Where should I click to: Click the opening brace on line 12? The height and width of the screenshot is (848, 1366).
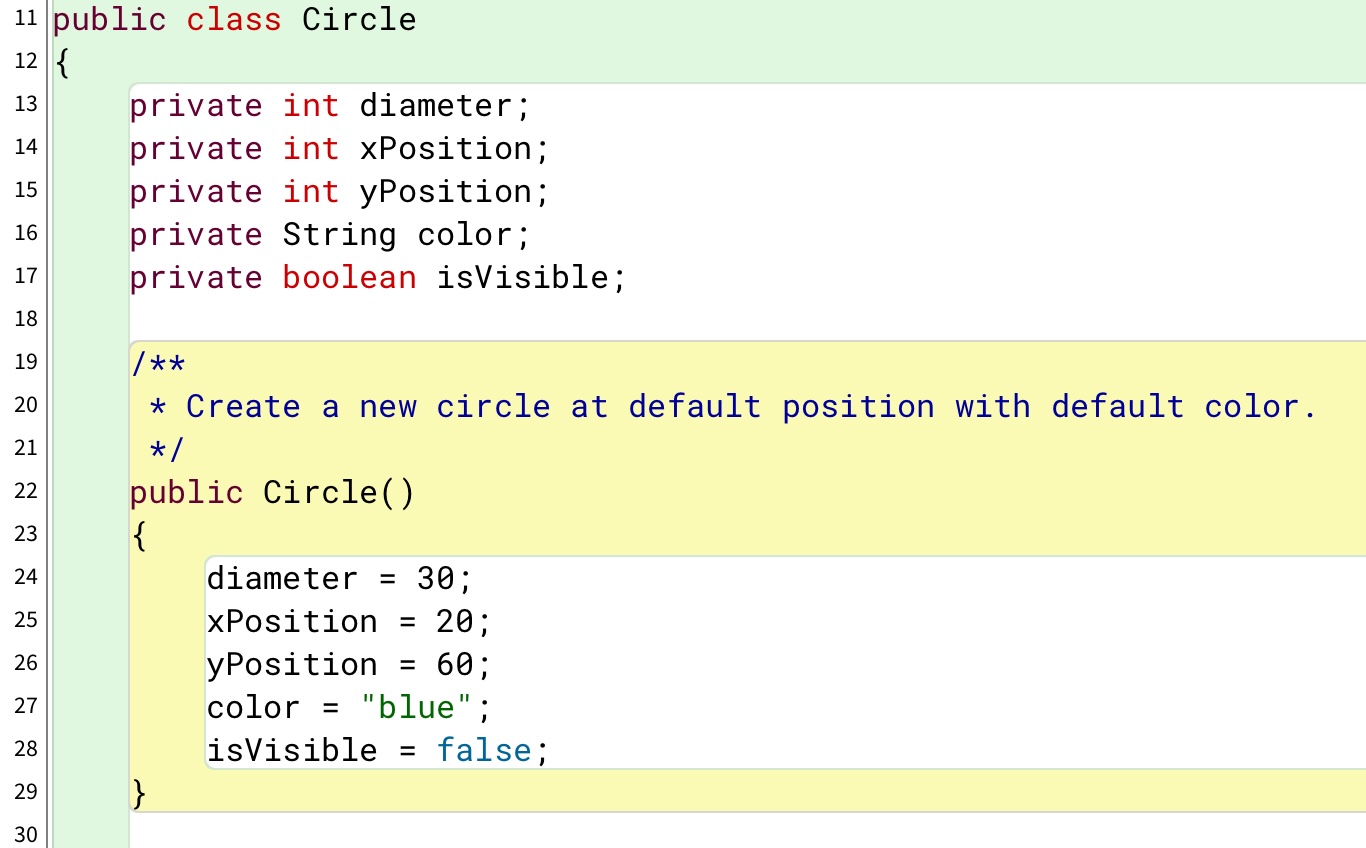[62, 64]
